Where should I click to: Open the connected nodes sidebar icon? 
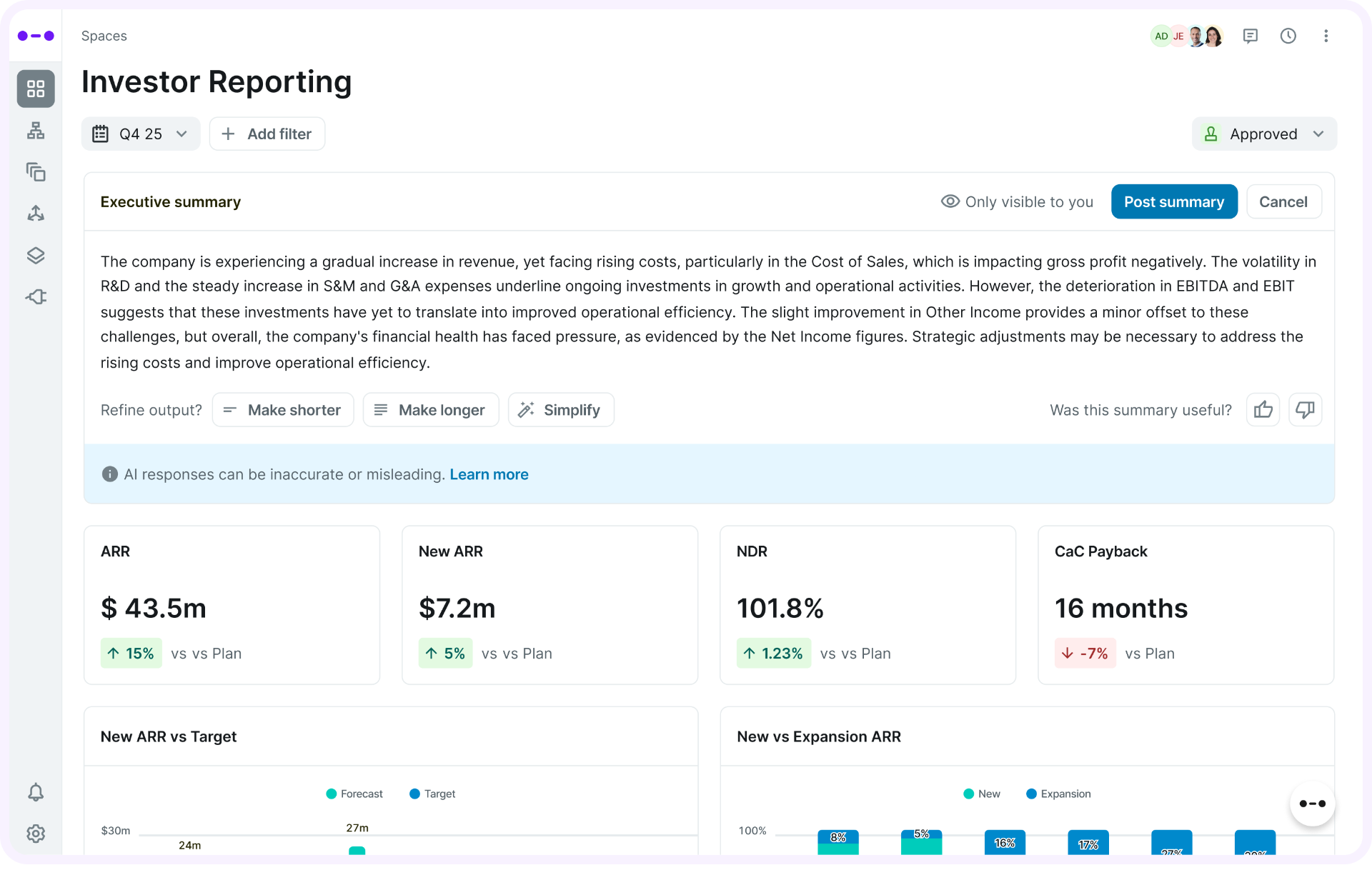point(36,214)
